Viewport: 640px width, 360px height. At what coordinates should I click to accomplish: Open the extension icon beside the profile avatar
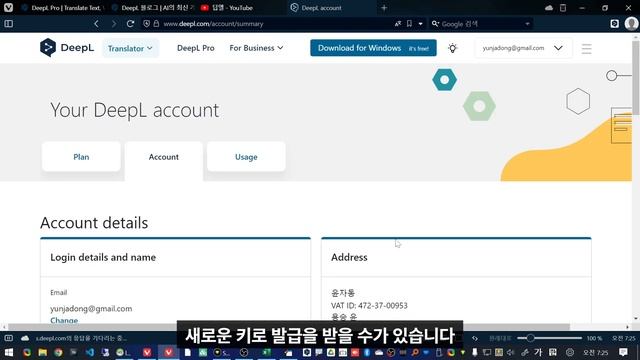pyautogui.click(x=614, y=24)
